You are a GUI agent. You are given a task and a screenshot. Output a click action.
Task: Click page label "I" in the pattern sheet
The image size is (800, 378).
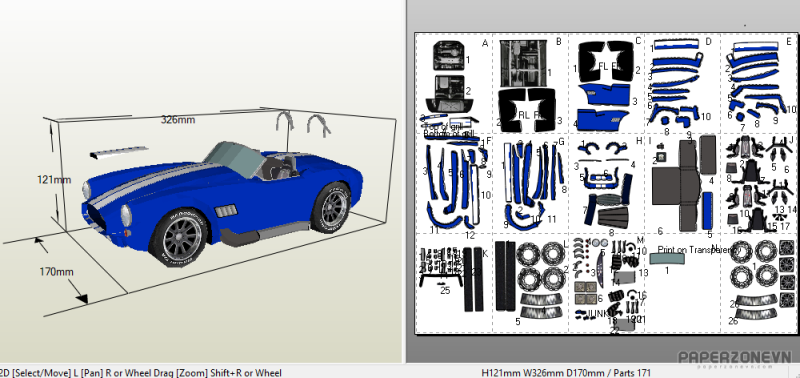click(649, 140)
